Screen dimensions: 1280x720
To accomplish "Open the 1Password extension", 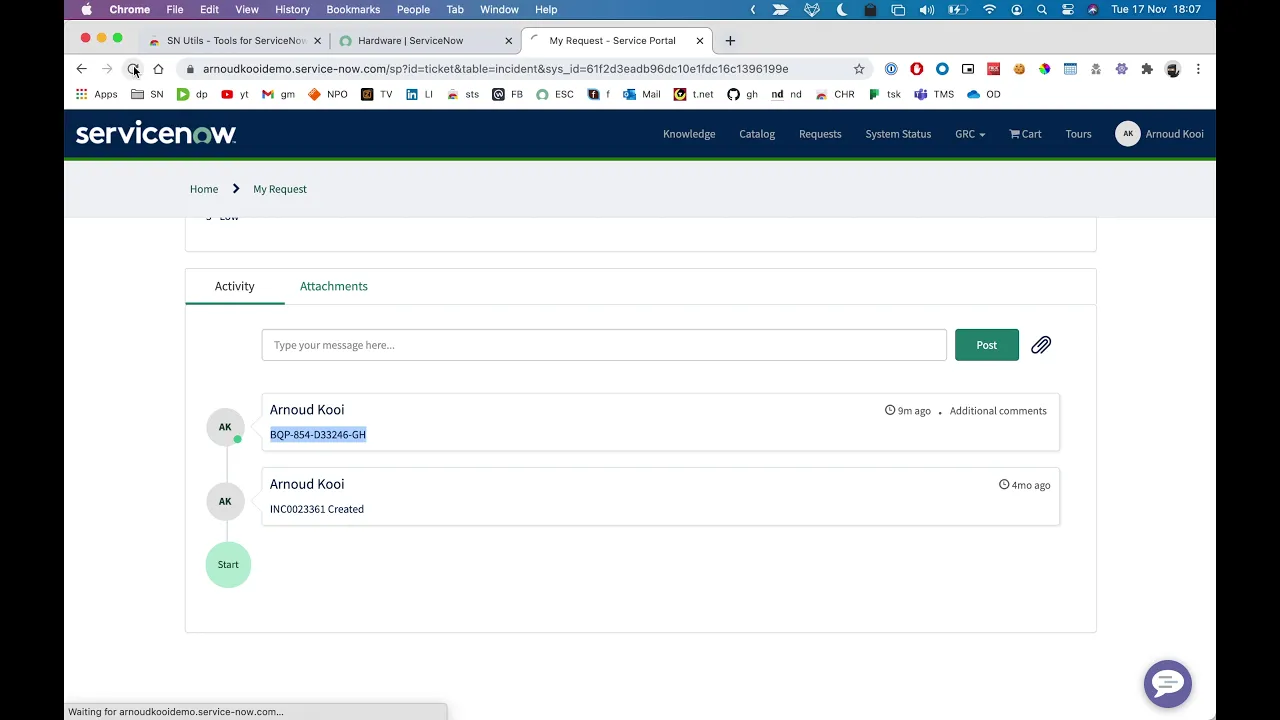I will (x=890, y=69).
